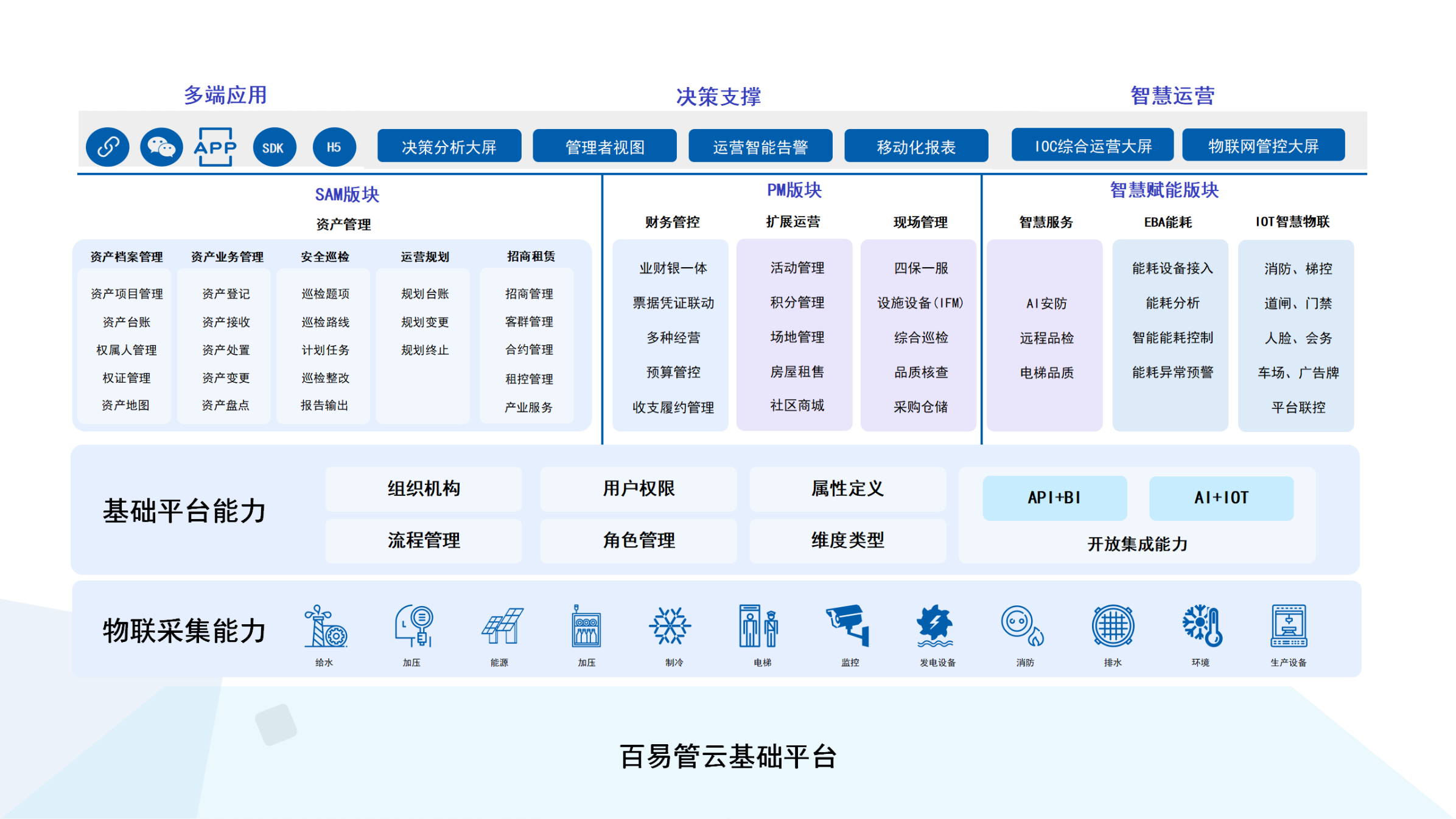Click the 决策支撑 section title
Image resolution: width=1456 pixels, height=819 pixels.
point(718,97)
